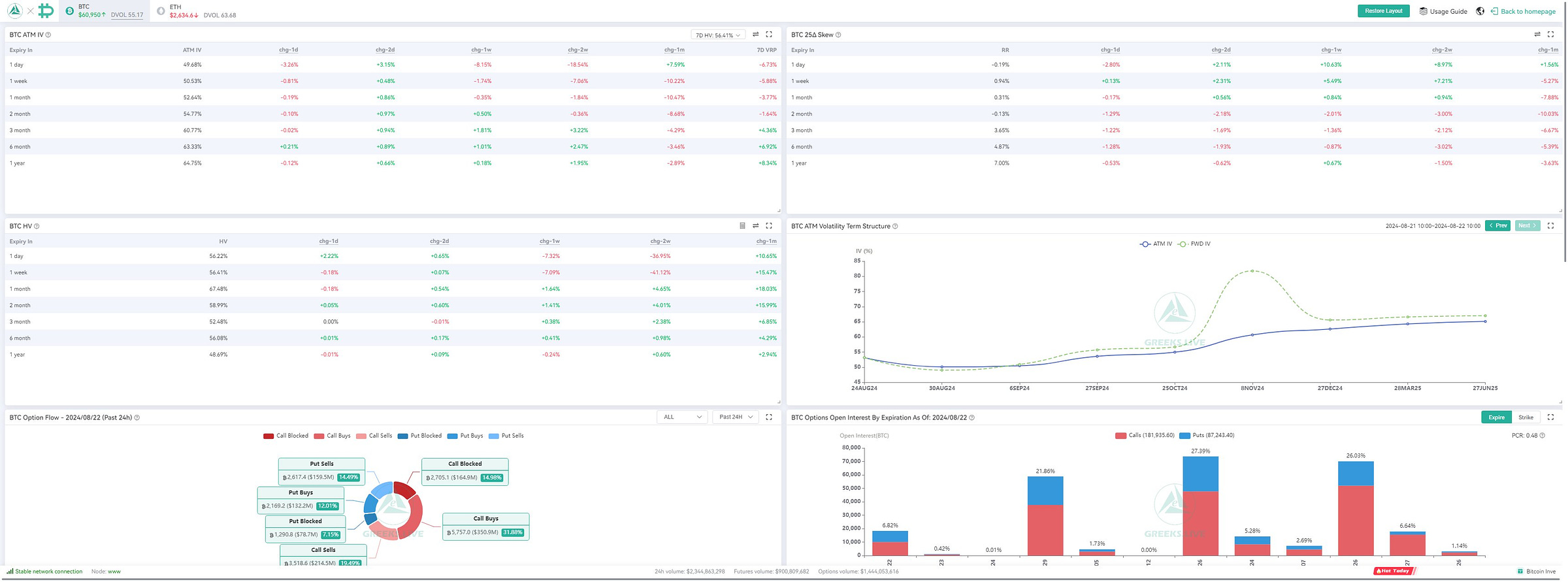Screen dimensions: 1568x582
Task: Click Next on term structure chart
Action: tap(1527, 225)
